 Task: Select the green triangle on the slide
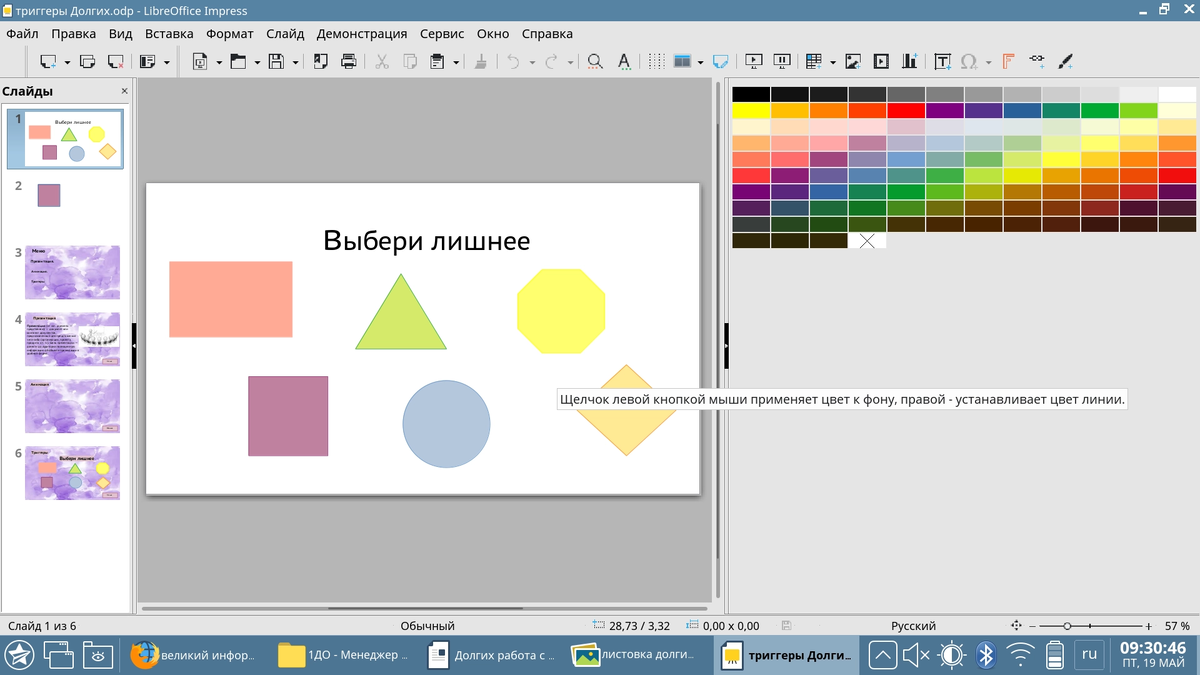pyautogui.click(x=401, y=321)
